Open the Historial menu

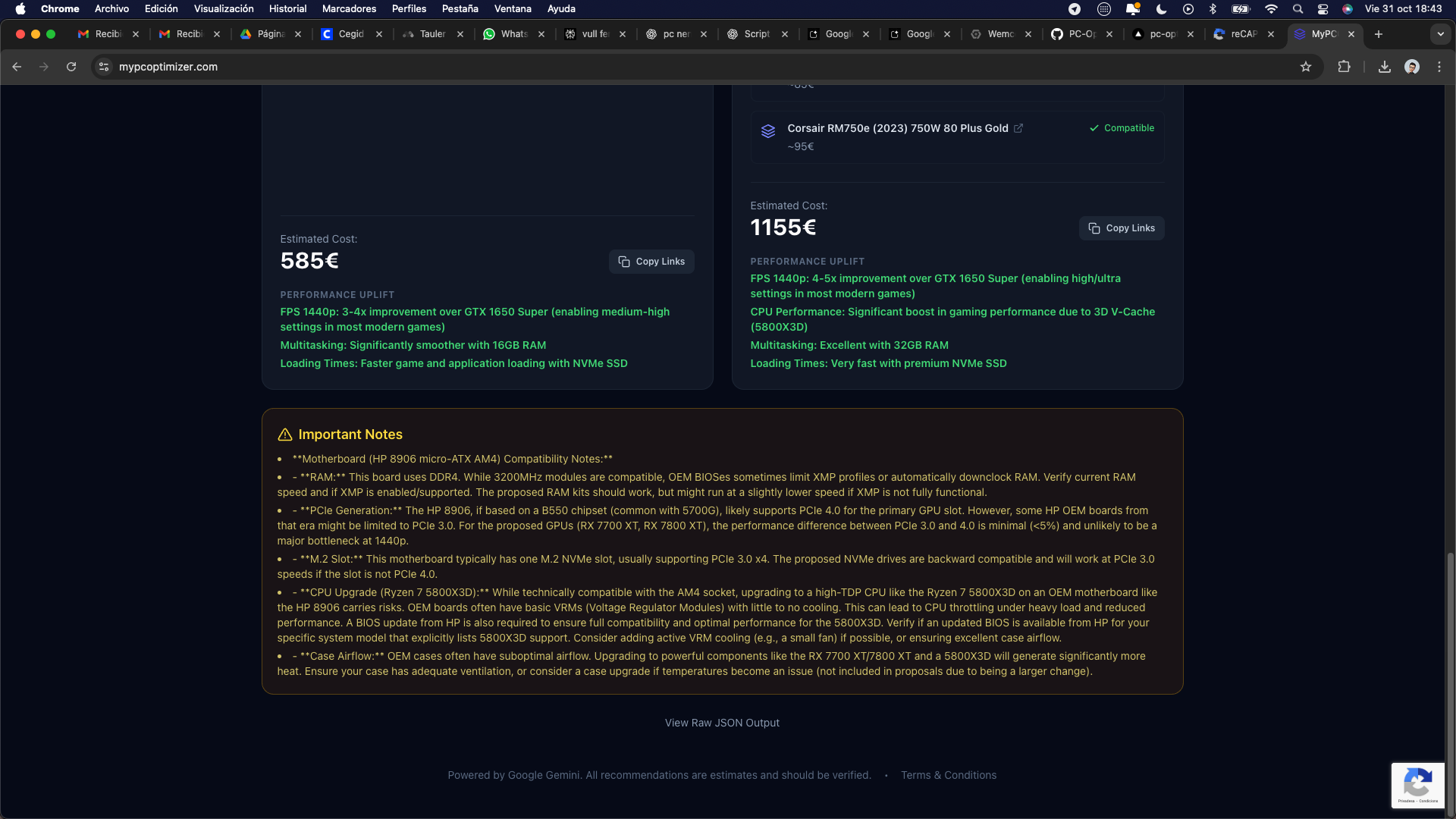pyautogui.click(x=287, y=9)
